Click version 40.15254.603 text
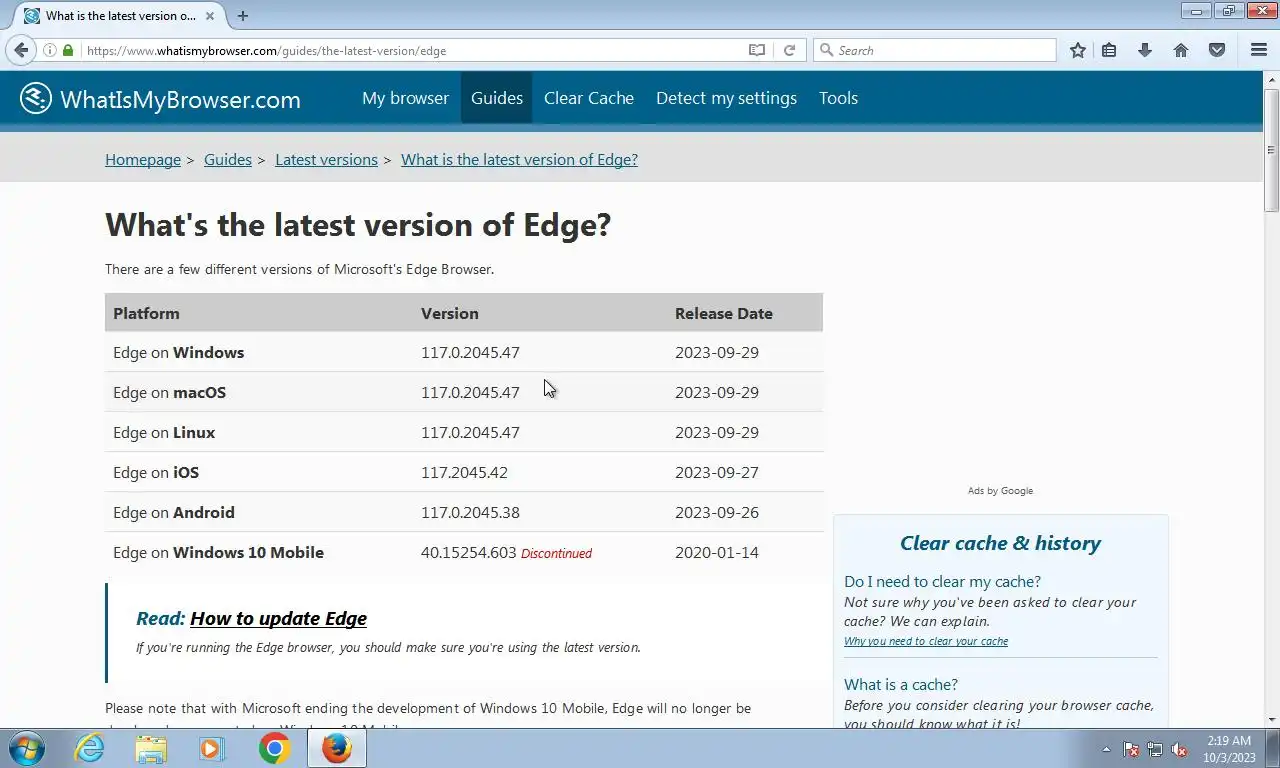 pos(468,552)
